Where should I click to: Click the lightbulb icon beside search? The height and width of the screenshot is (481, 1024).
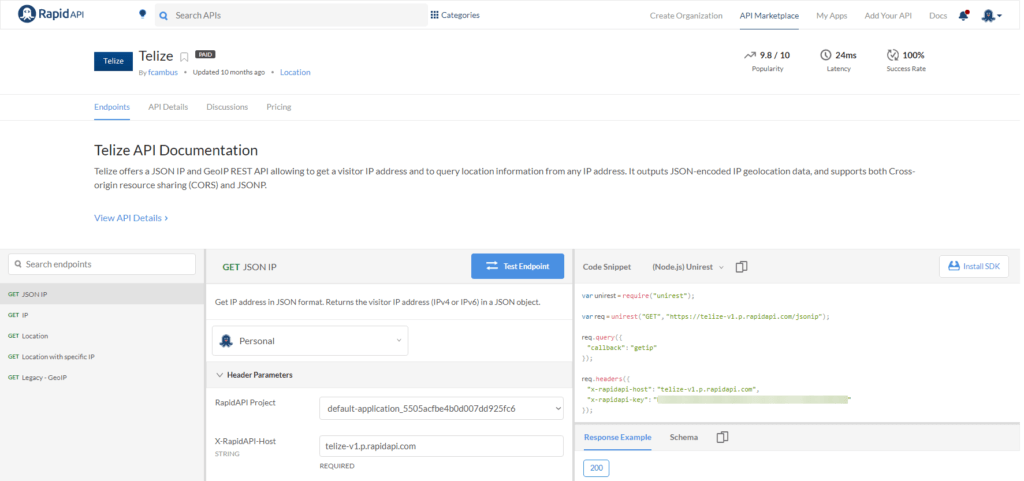pyautogui.click(x=142, y=14)
